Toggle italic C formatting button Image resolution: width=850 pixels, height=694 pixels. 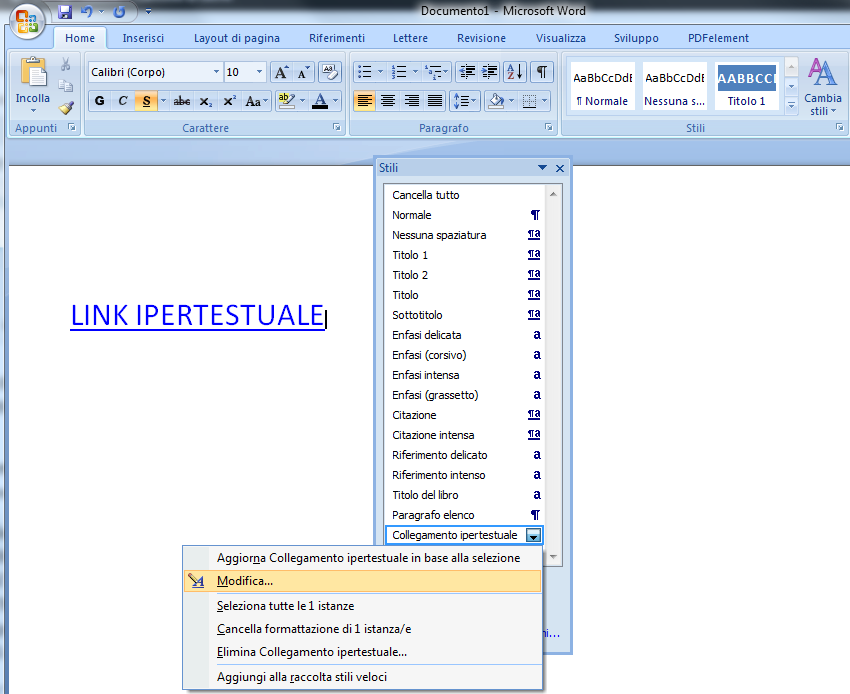[123, 101]
